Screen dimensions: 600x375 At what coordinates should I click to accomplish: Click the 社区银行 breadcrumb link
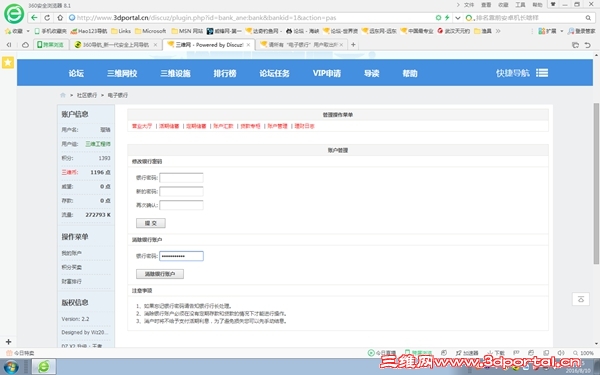tap(87, 95)
